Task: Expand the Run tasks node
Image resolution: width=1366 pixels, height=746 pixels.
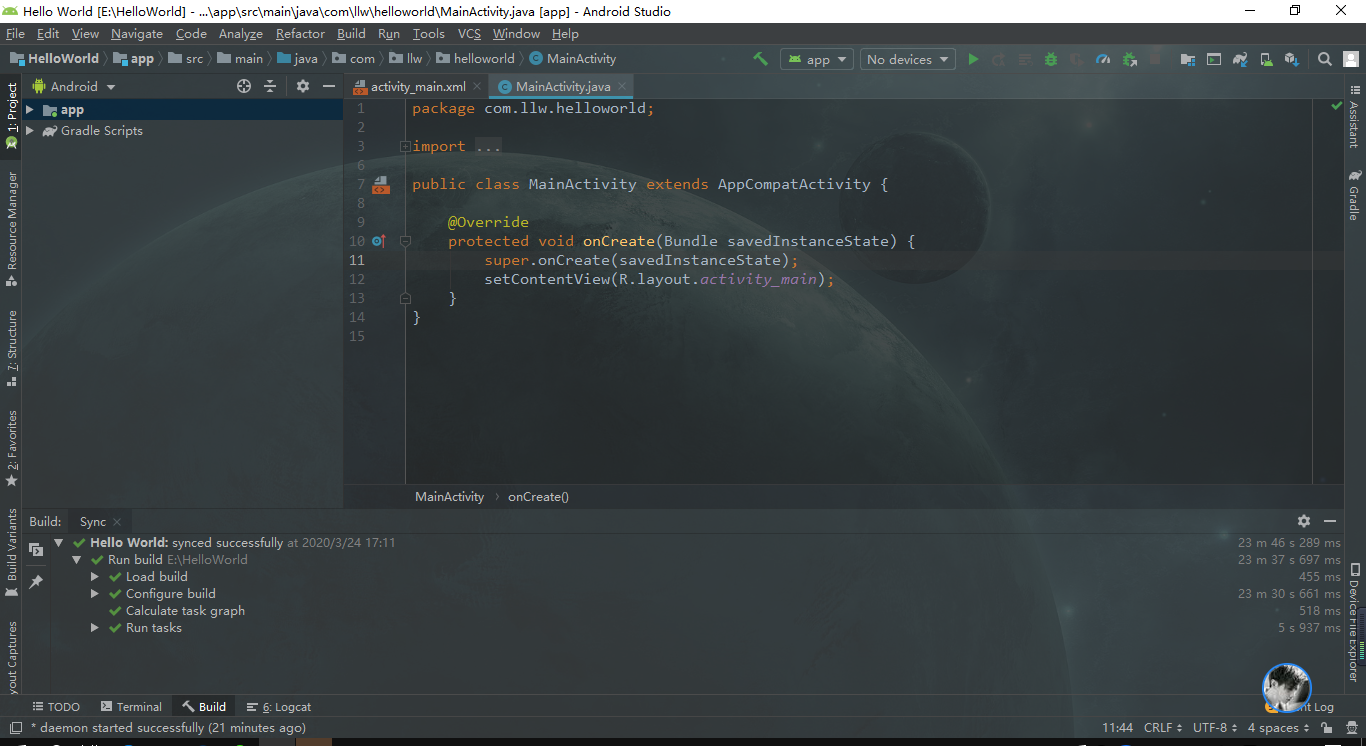Action: 95,628
